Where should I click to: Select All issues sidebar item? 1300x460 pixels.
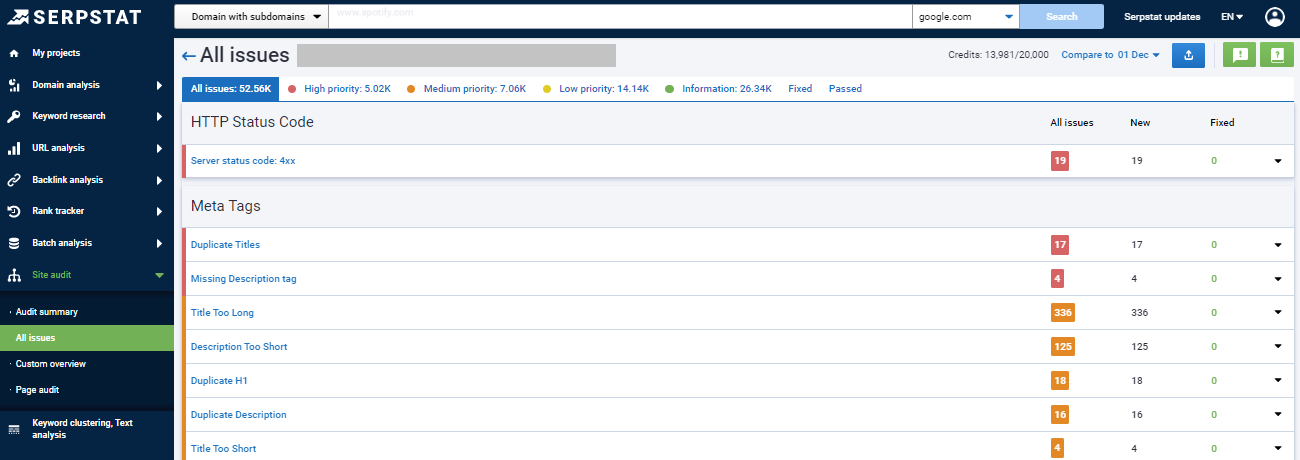[87, 338]
